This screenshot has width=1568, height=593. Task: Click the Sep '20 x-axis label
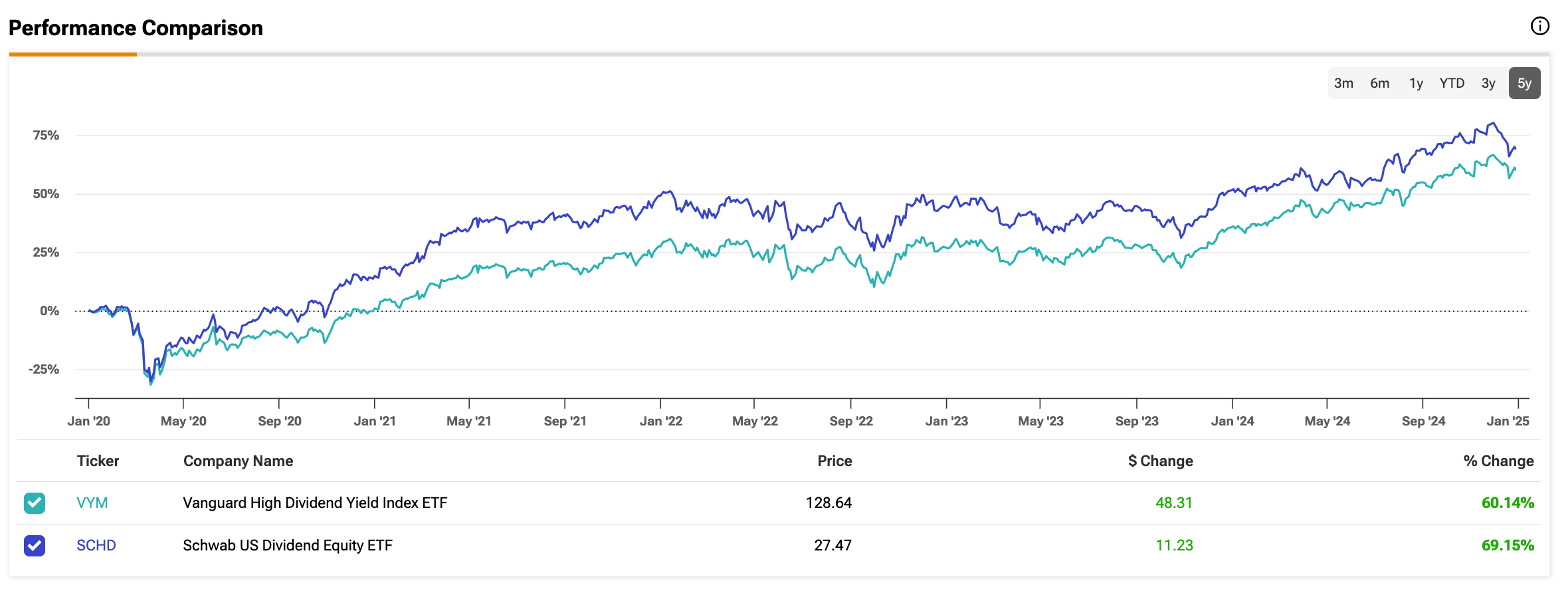tap(280, 421)
